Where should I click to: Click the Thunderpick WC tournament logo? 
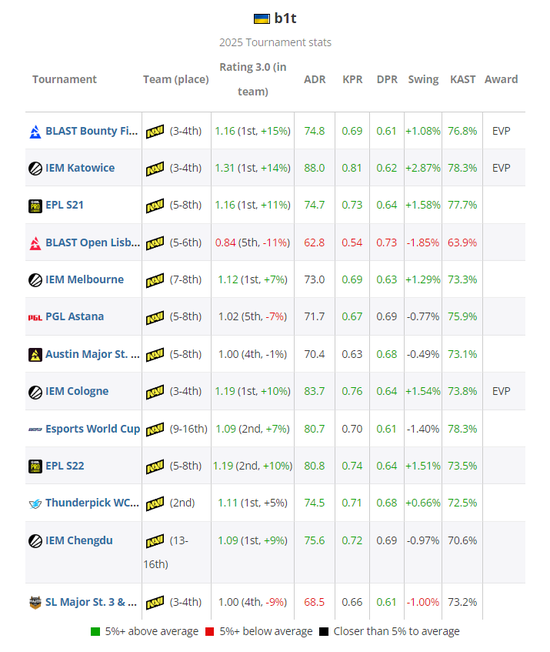[x=35, y=504]
